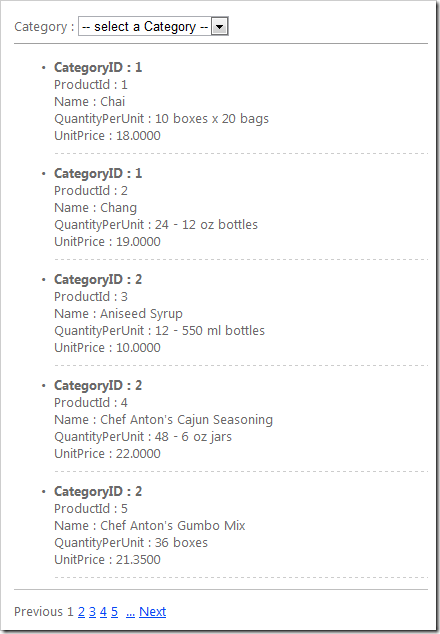Screen dimensions: 440x634
Task: Click the Aniseed Syrup name line
Action: pos(118,314)
